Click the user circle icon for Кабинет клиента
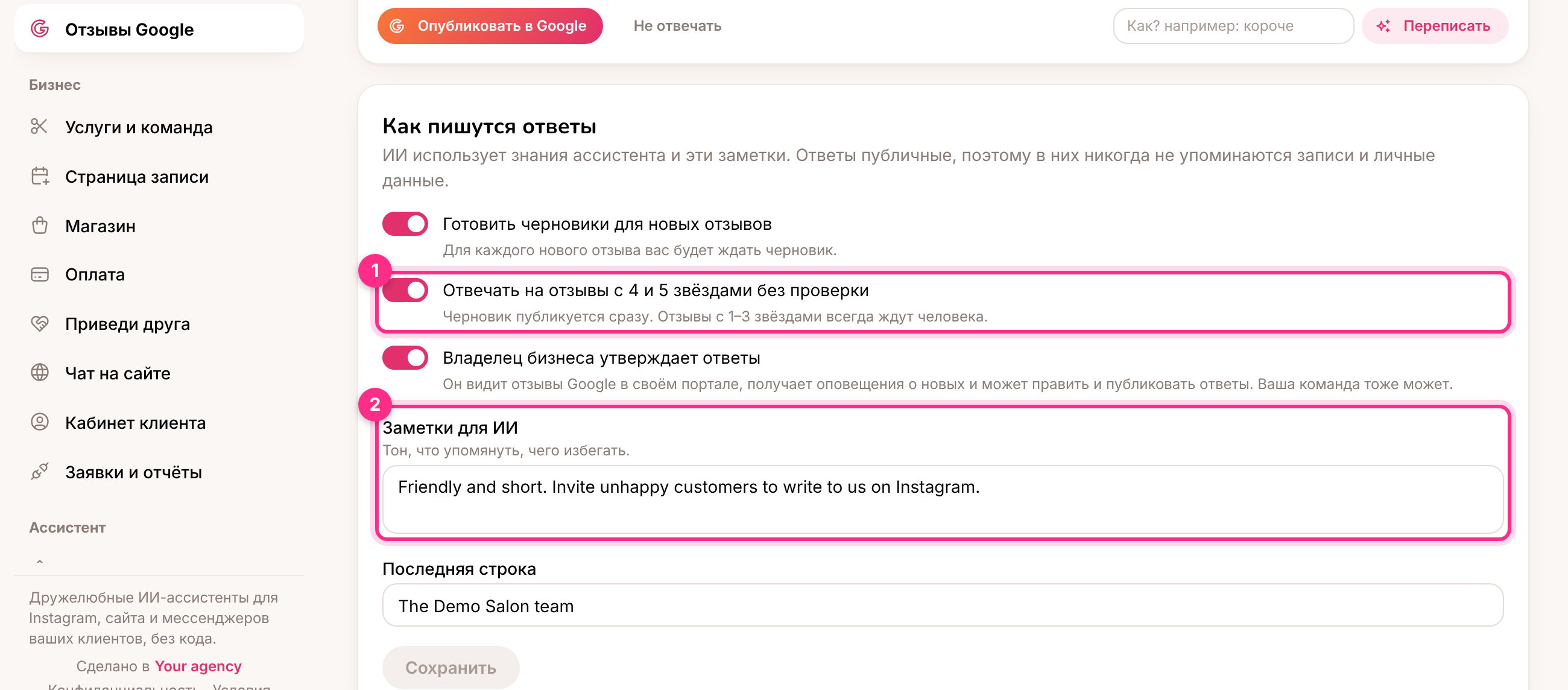Screen dimensions: 1568x690 pos(40,422)
